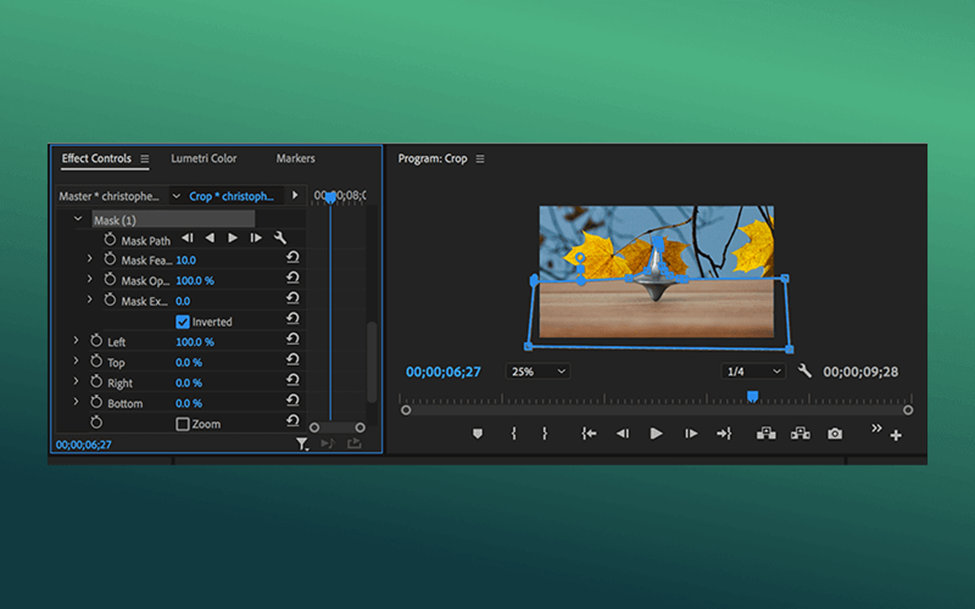Collapse the Mask (1) group

click(x=78, y=219)
